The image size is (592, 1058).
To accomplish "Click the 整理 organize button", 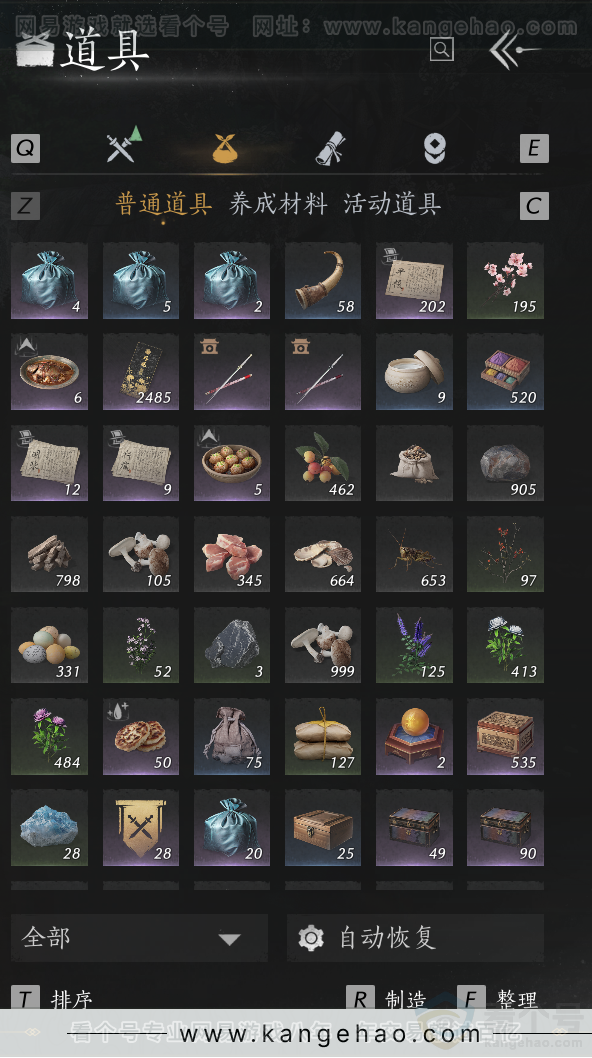I will pos(498,999).
